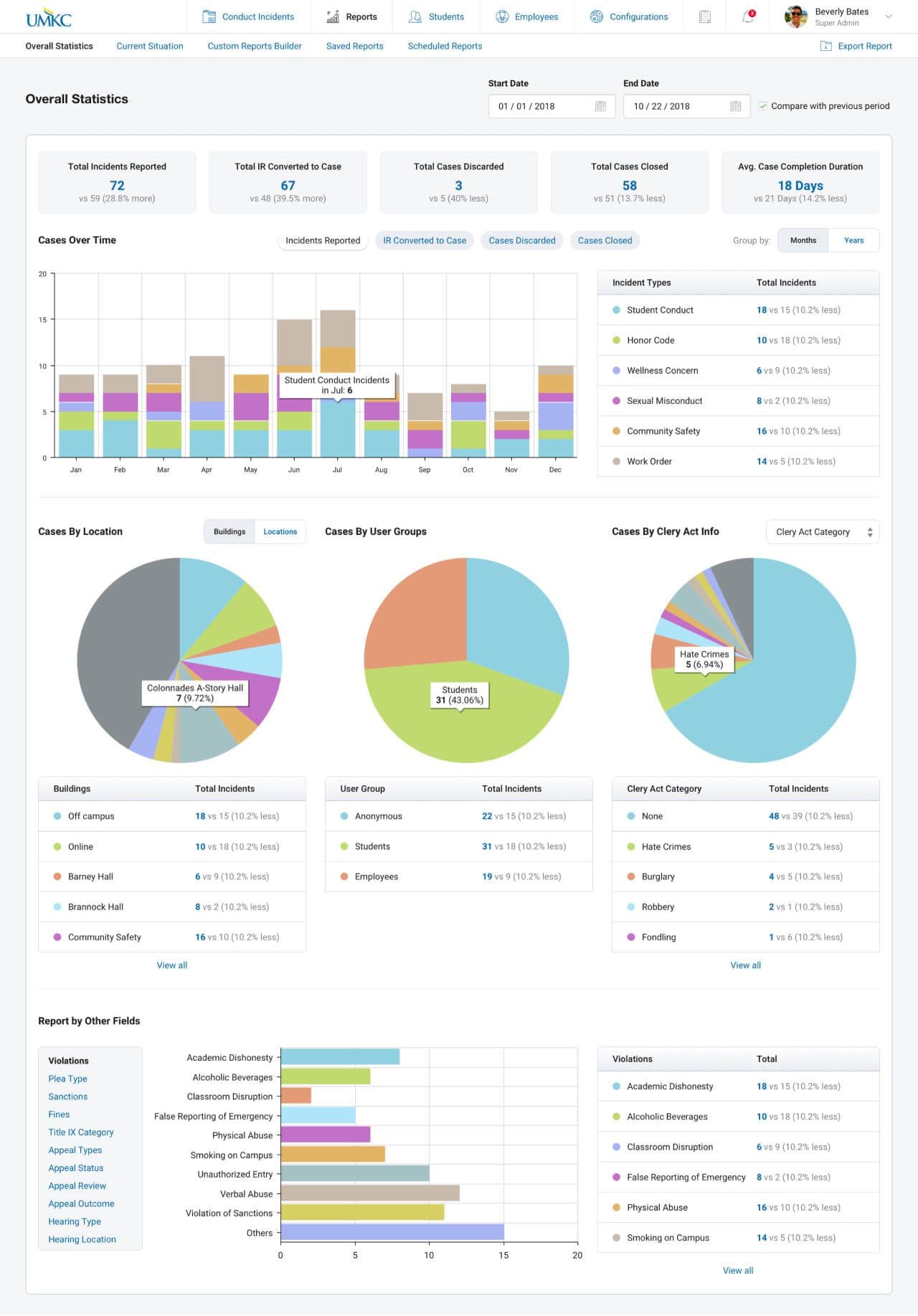
Task: Click the Employees icon in navbar
Action: pyautogui.click(x=502, y=16)
